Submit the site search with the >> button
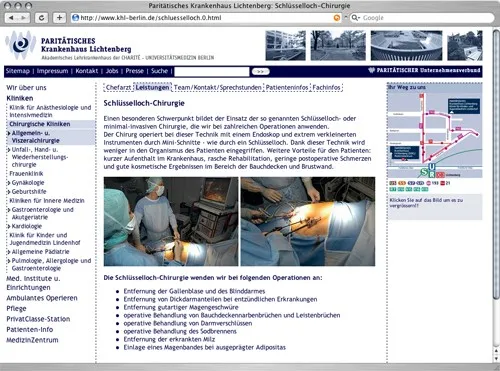The image size is (500, 371). 260,71
